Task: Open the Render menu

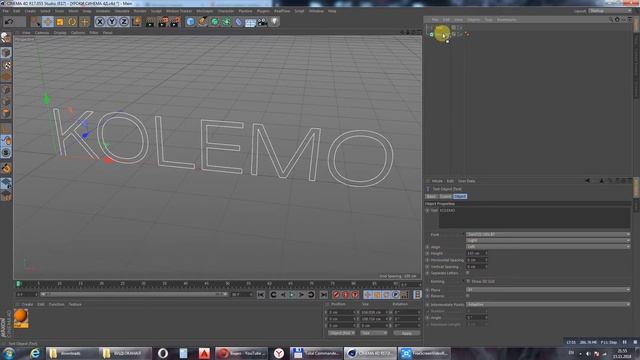Action: tap(140, 11)
